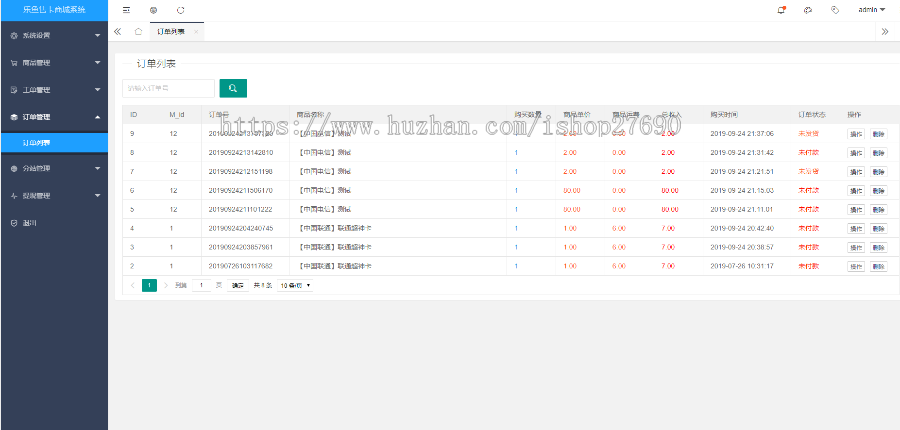Open the notification bell icon

781,9
